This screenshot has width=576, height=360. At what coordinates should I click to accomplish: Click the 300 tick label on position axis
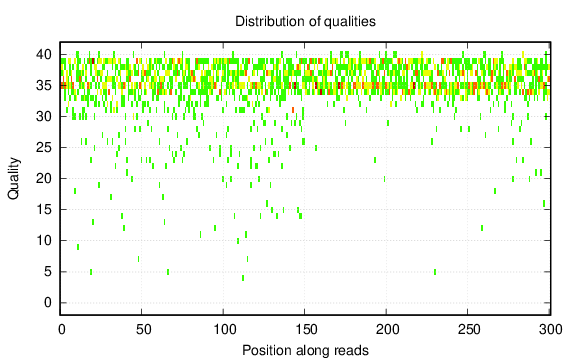[x=550, y=329]
